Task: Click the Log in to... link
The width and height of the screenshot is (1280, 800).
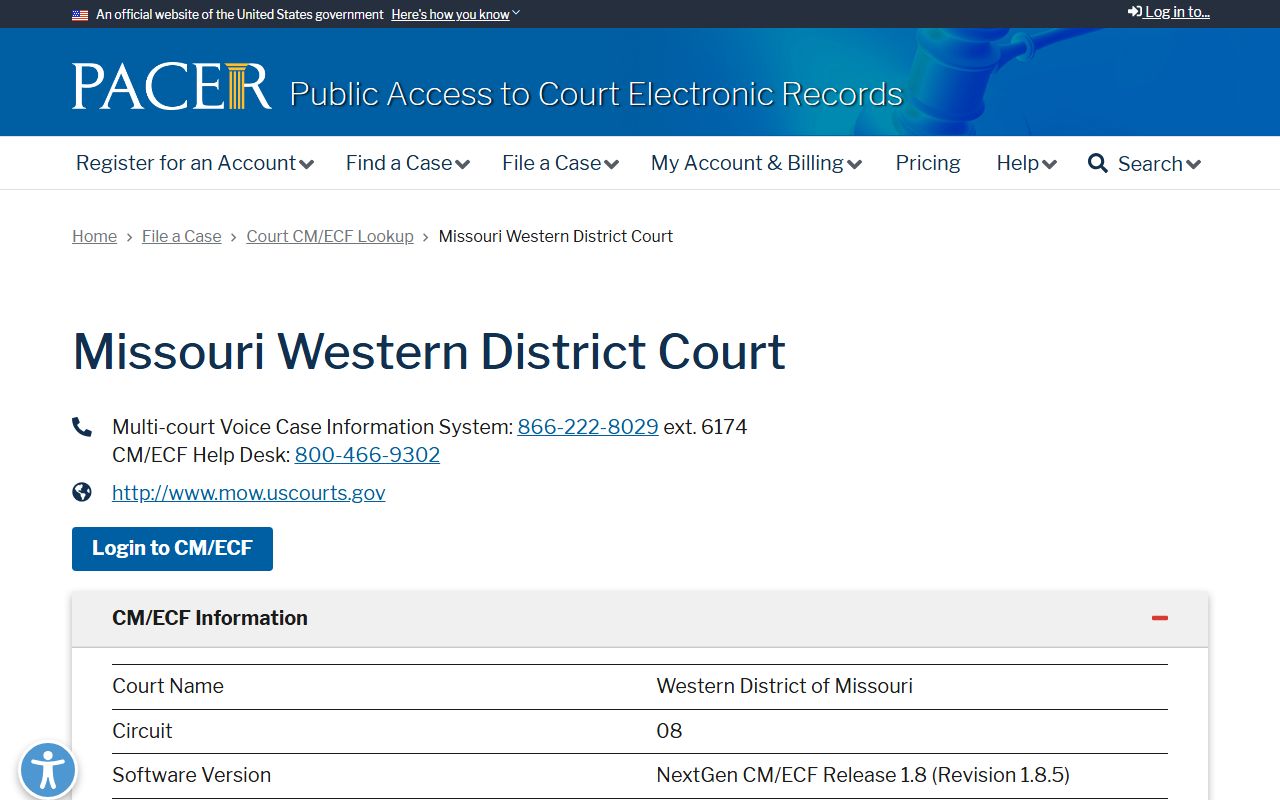Action: coord(1169,12)
